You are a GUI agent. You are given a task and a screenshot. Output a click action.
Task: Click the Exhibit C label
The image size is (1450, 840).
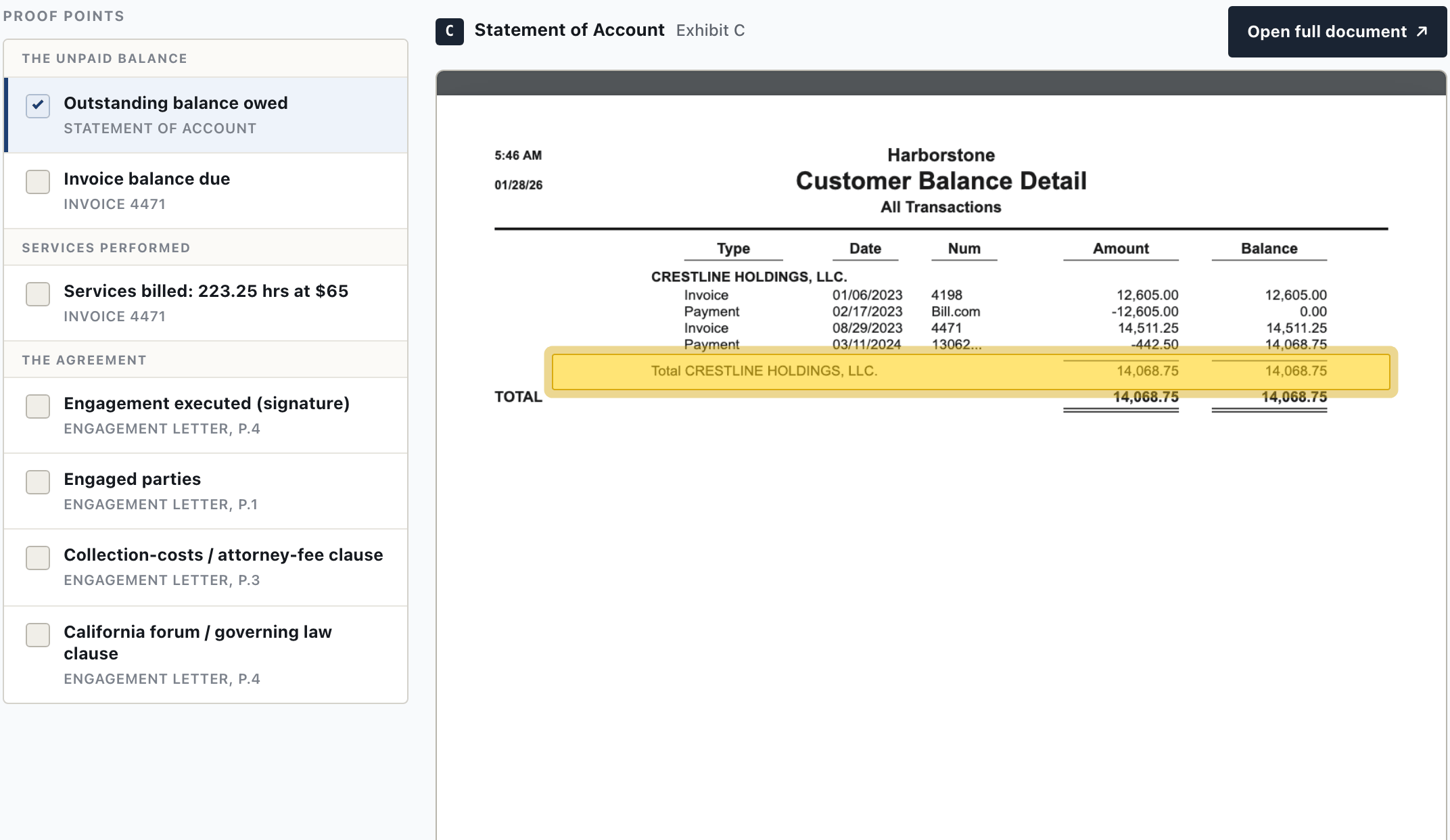click(x=710, y=30)
